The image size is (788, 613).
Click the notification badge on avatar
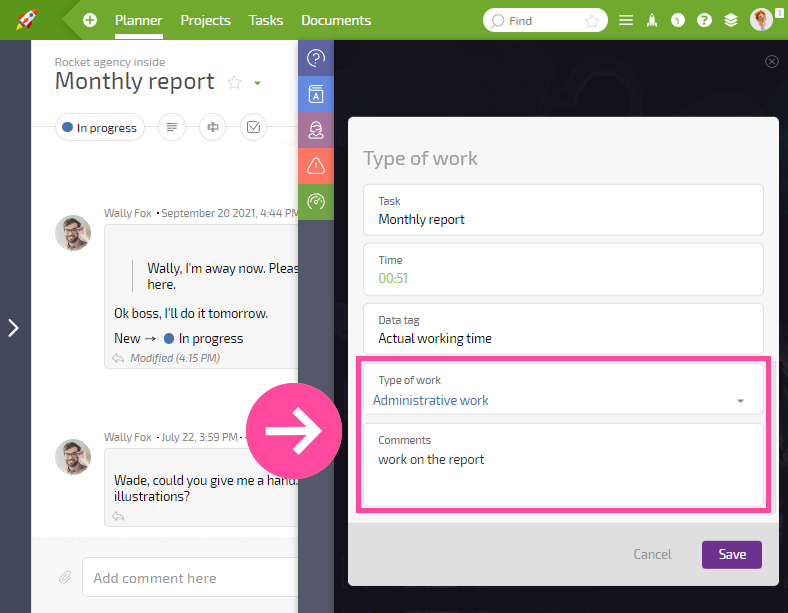pos(779,13)
